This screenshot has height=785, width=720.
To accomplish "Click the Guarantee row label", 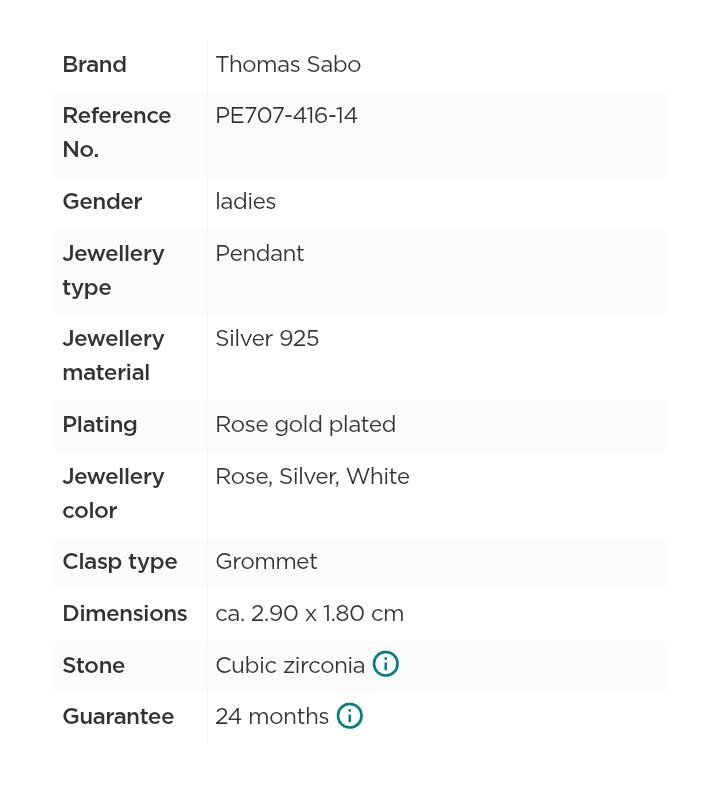I will coord(118,716).
